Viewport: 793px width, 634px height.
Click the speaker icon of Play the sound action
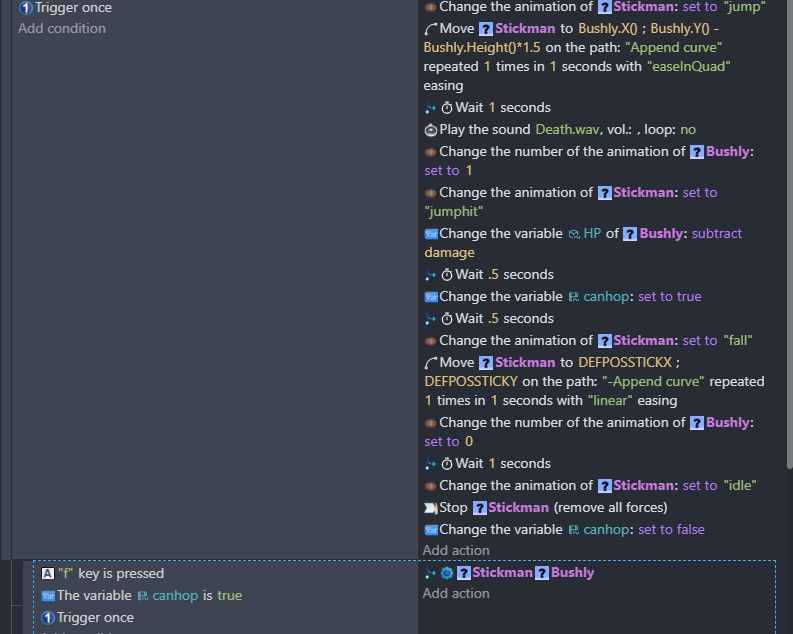tap(430, 130)
